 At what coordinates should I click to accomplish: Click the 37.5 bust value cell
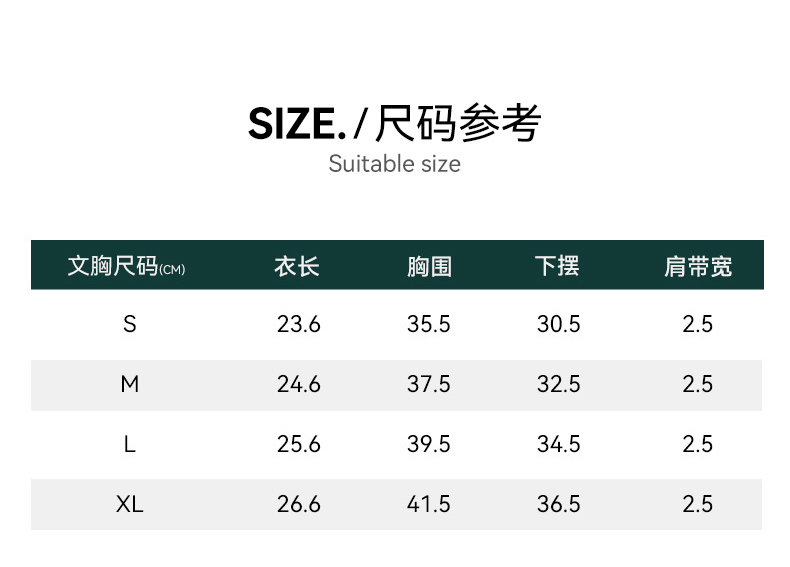pos(429,384)
